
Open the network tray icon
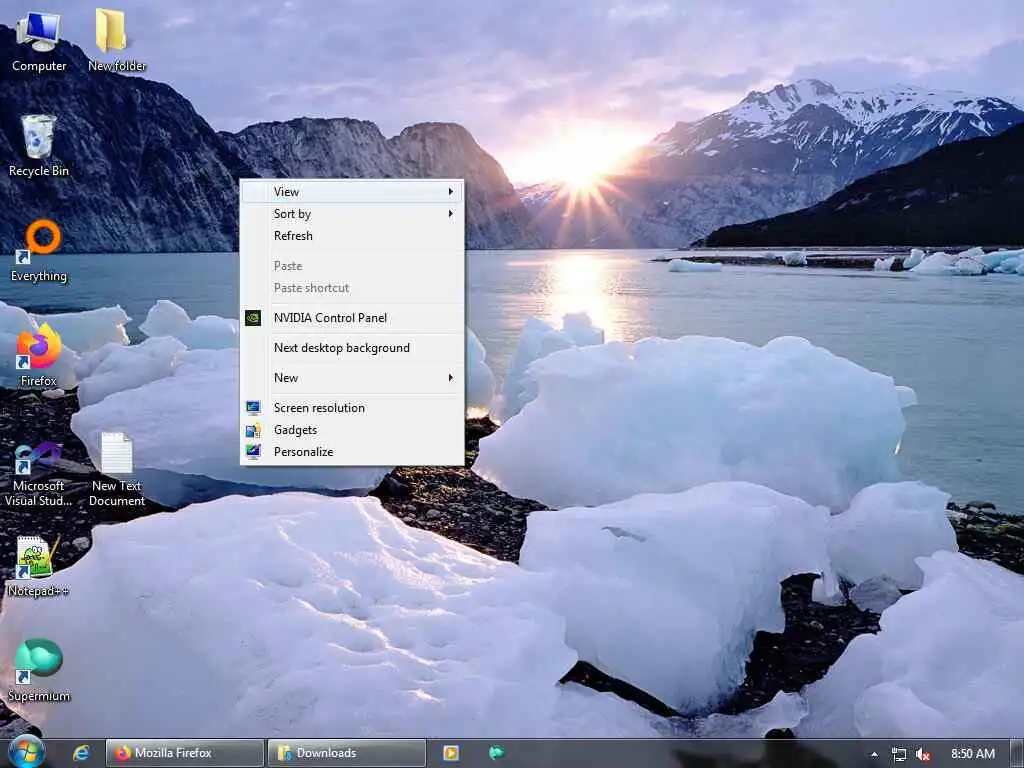[899, 754]
